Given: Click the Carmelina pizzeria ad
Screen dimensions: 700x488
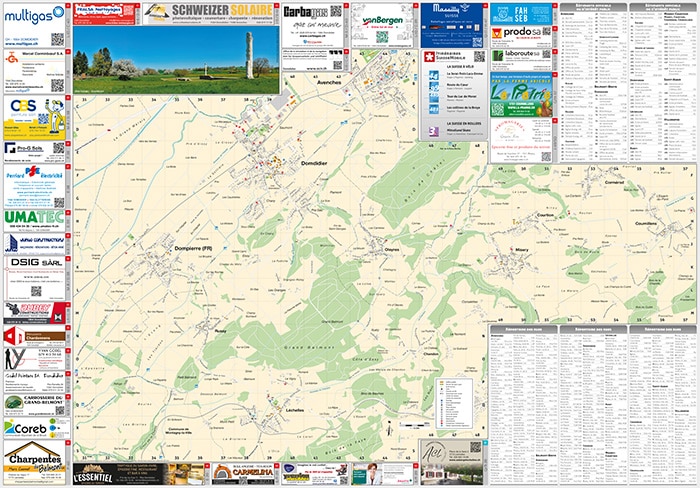Looking at the screenshot, I should pos(243,474).
